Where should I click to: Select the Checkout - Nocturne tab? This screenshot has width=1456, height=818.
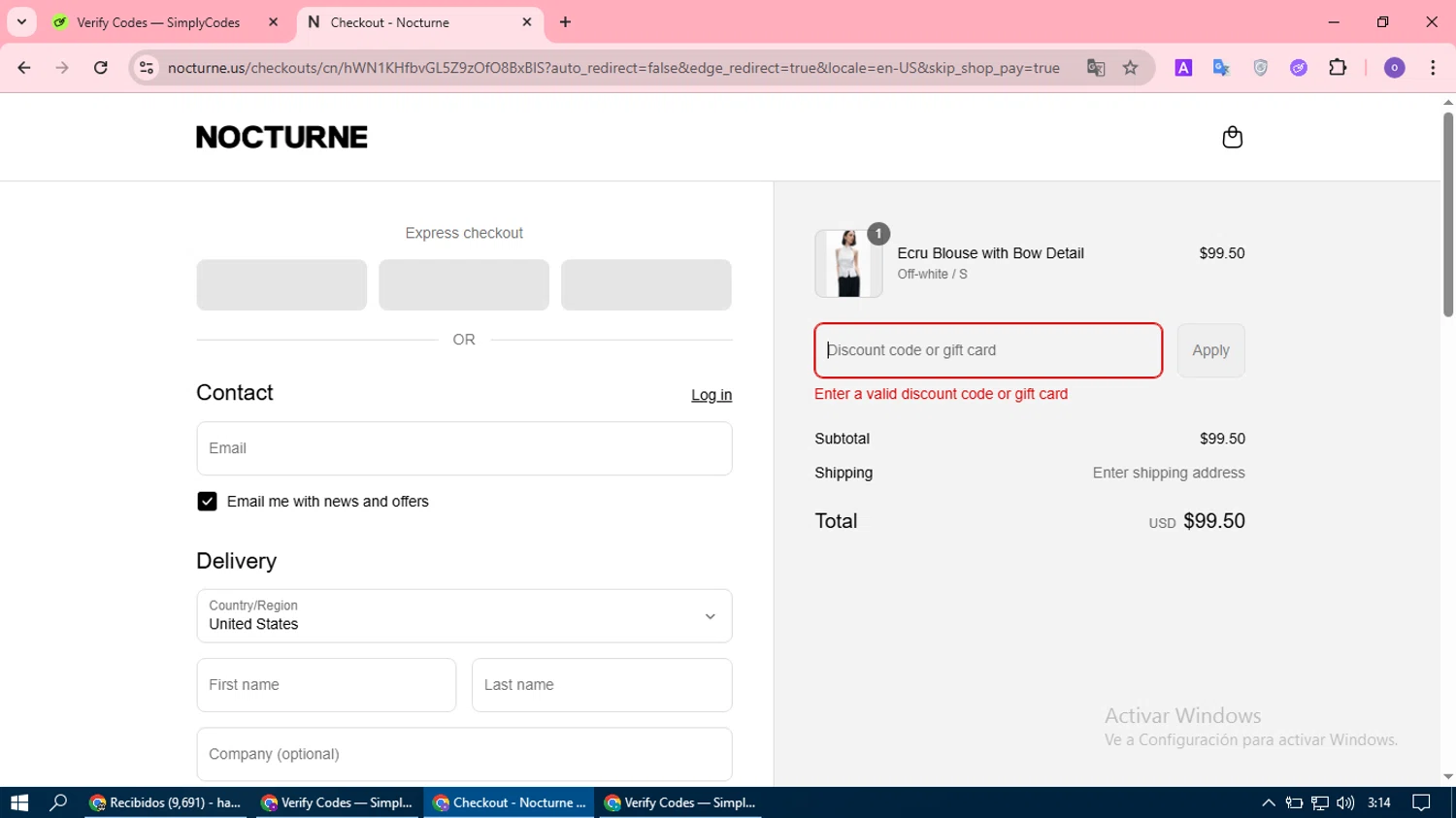(389, 22)
